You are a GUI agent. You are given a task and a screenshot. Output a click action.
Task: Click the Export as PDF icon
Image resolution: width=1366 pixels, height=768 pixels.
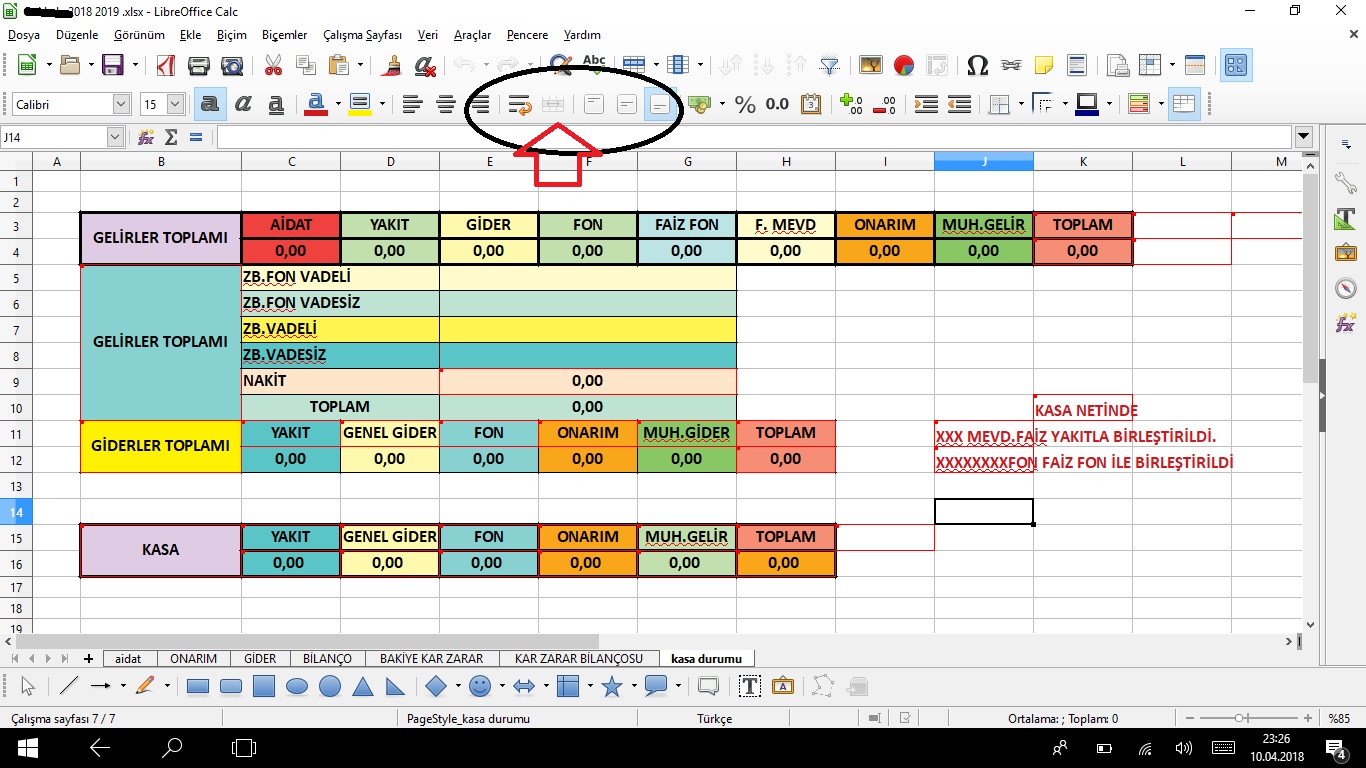pos(165,65)
